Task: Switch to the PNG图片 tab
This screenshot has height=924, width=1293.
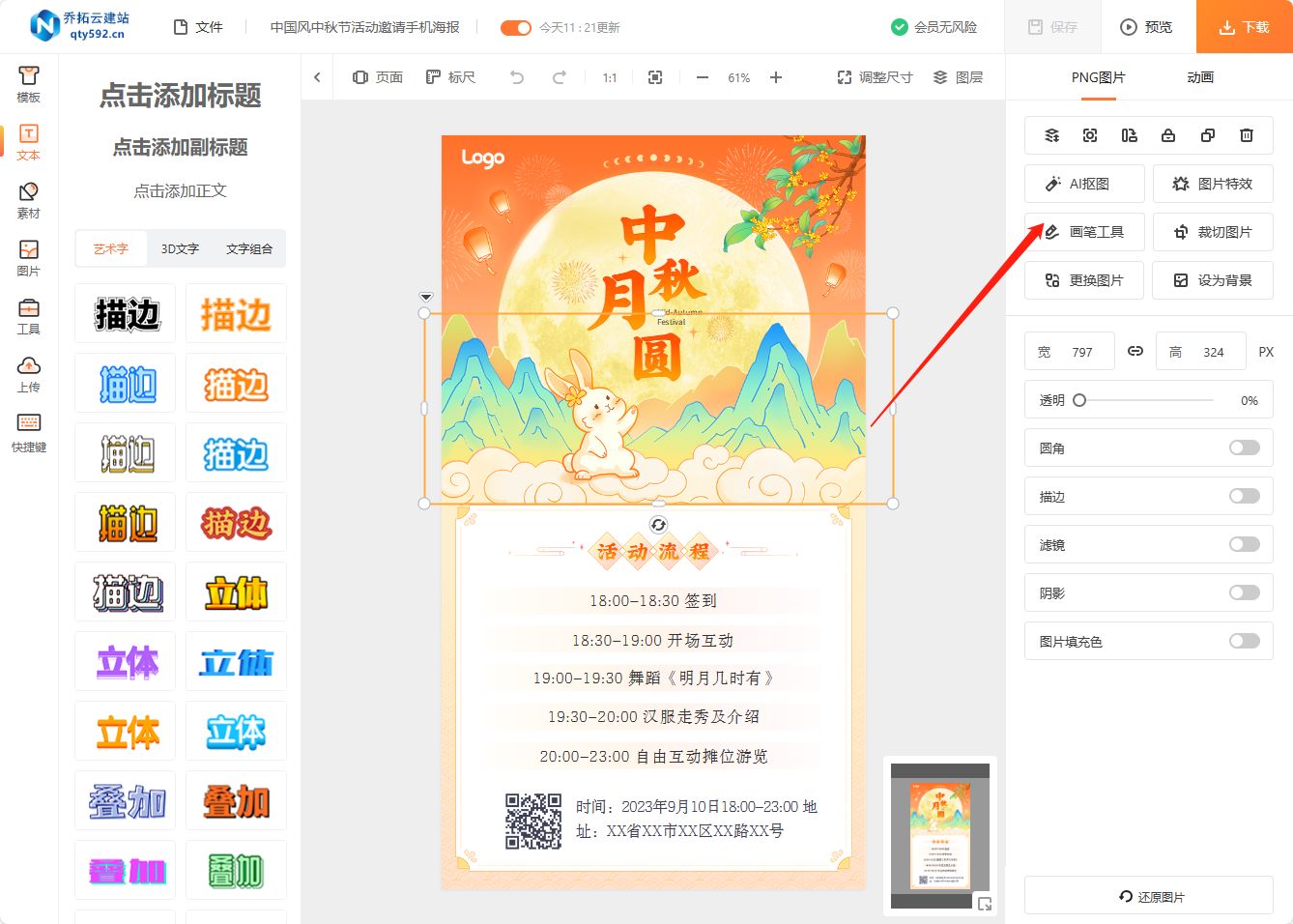Action: (x=1099, y=77)
